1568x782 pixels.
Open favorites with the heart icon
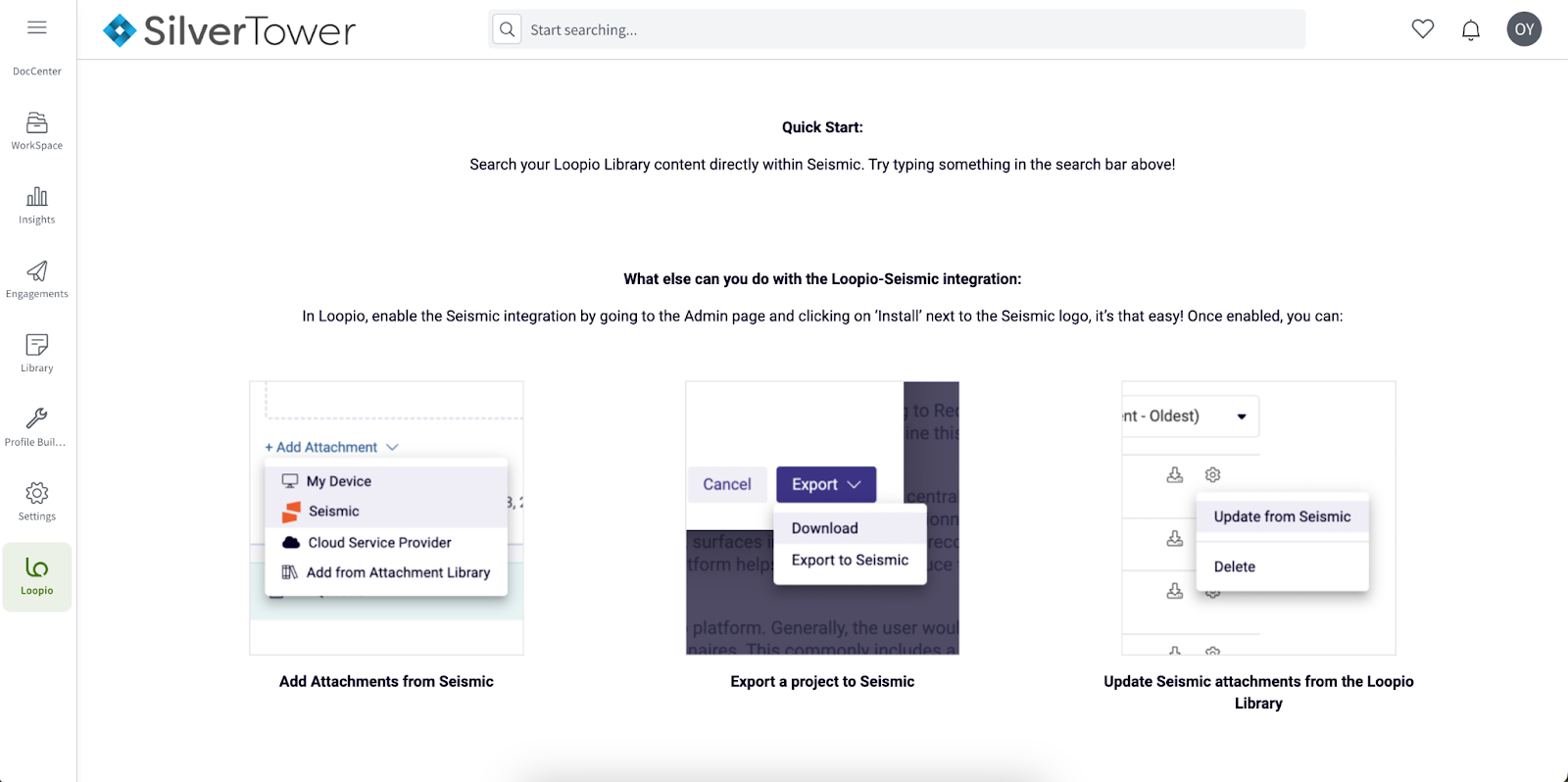point(1423,29)
